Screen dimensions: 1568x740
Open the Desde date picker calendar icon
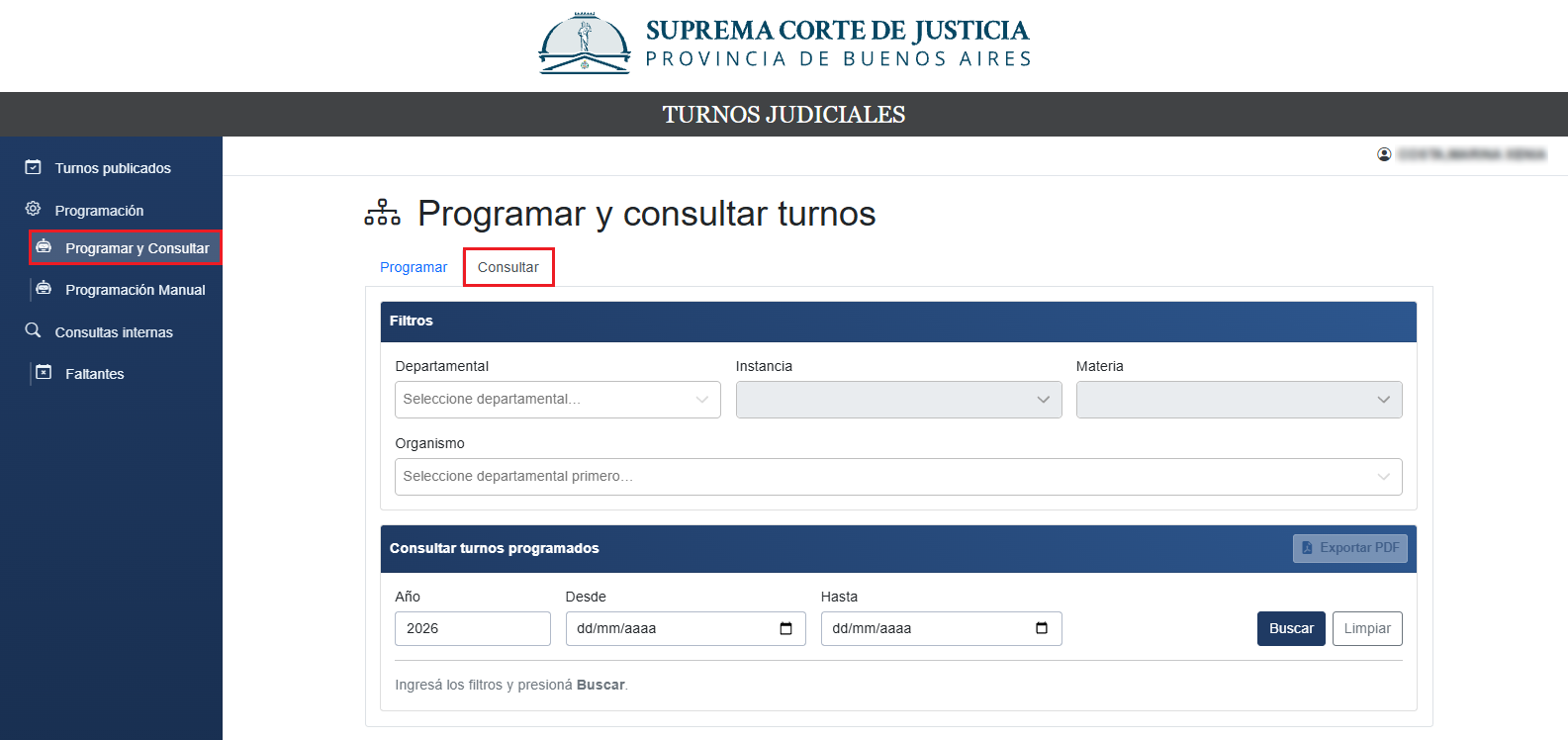pos(786,628)
